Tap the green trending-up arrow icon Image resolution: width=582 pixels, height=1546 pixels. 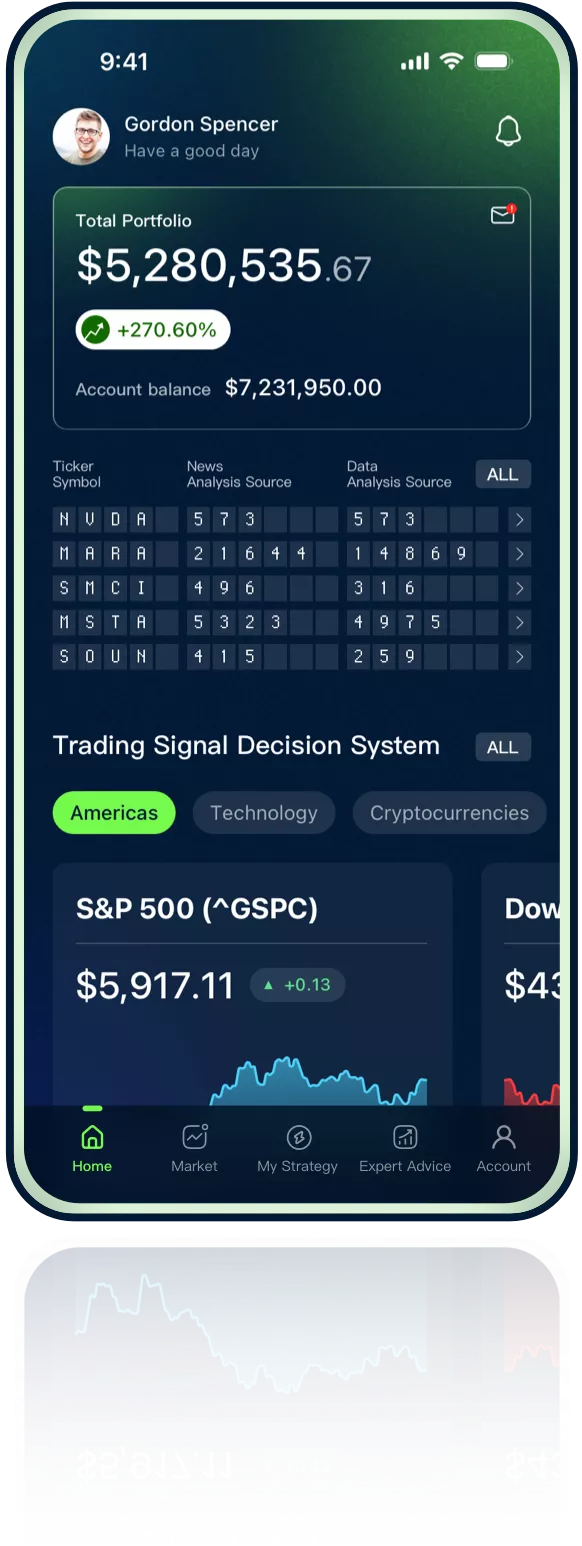click(x=96, y=330)
